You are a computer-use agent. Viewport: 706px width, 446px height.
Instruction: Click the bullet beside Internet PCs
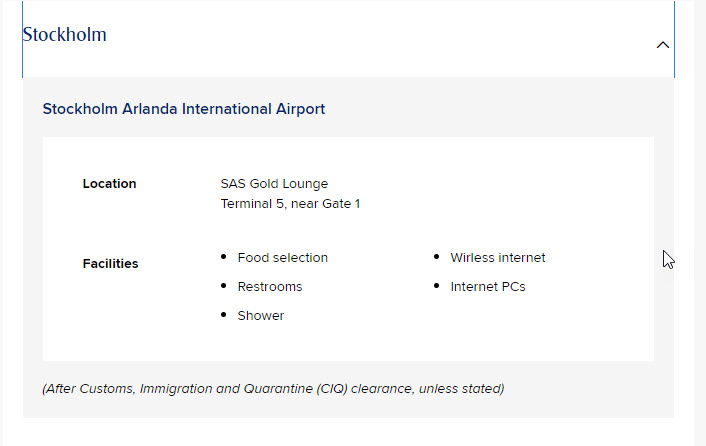click(437, 286)
